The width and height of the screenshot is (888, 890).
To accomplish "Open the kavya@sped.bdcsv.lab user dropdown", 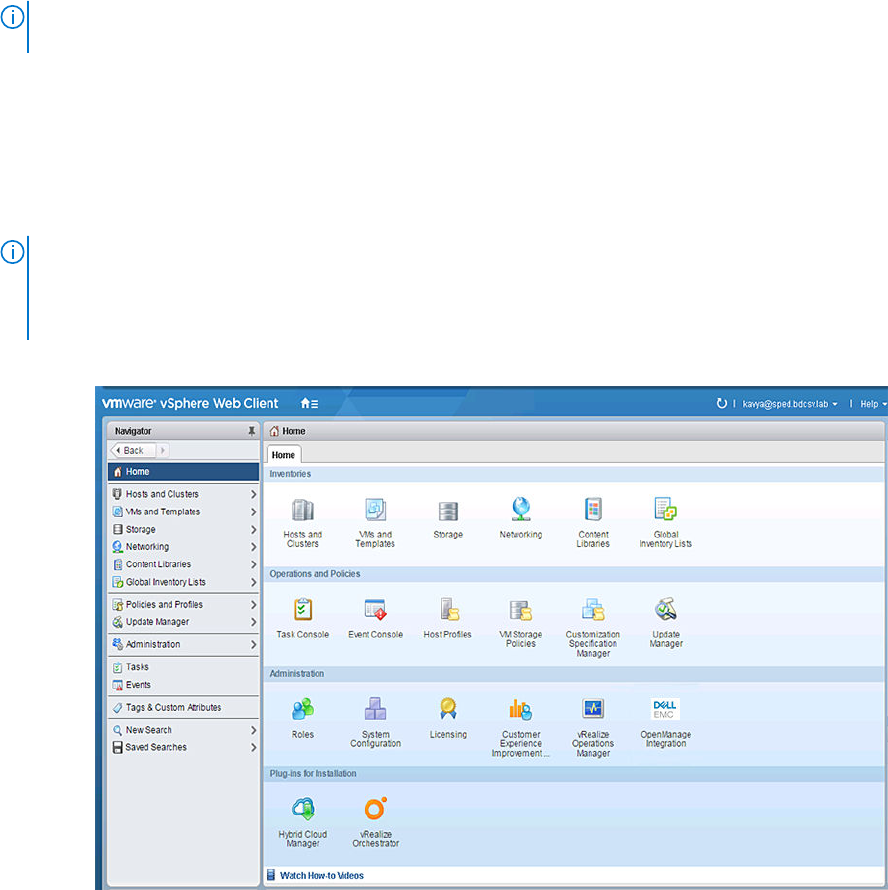I will (790, 404).
